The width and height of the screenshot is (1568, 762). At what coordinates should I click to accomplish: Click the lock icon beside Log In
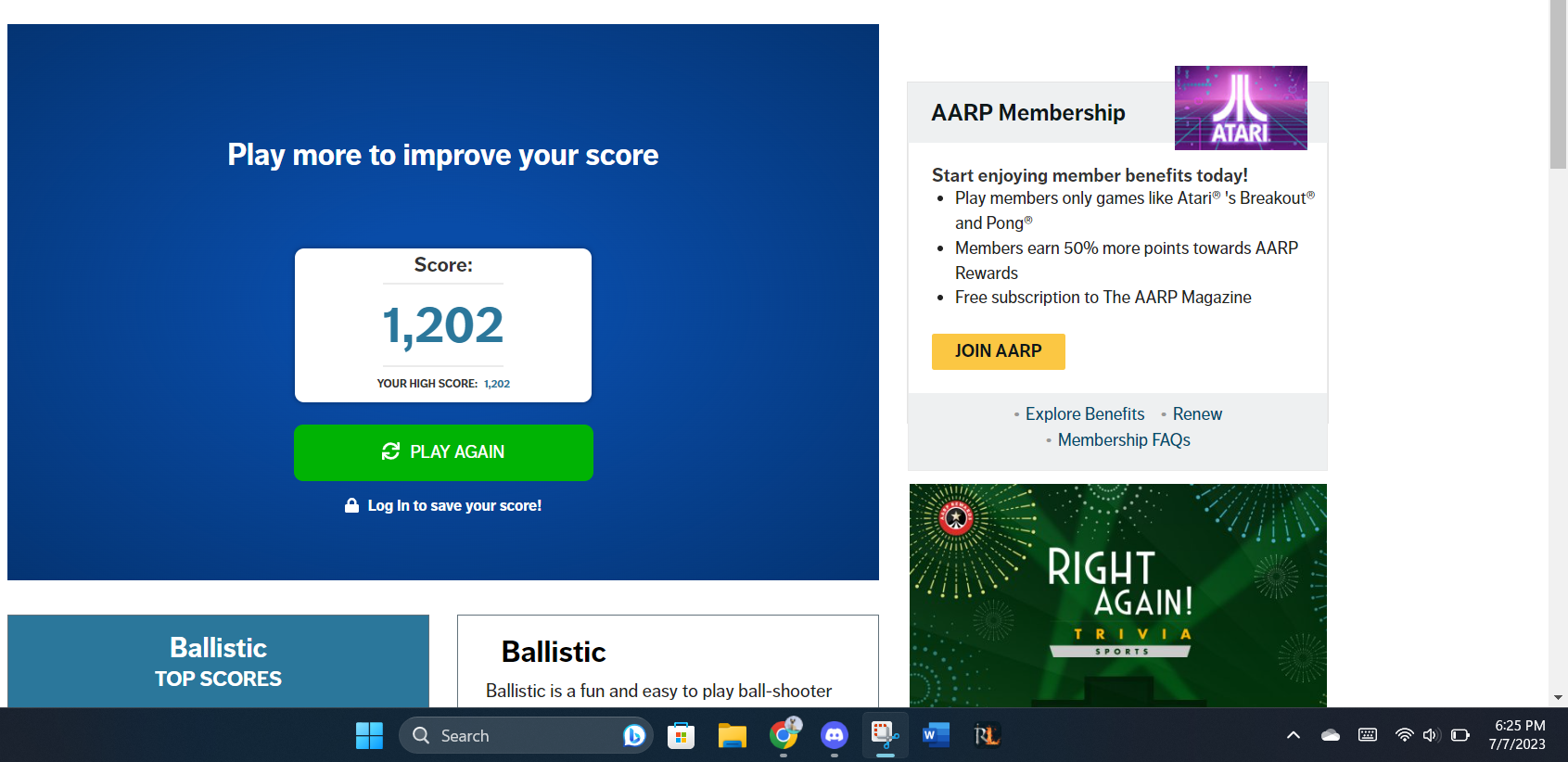[x=352, y=505]
